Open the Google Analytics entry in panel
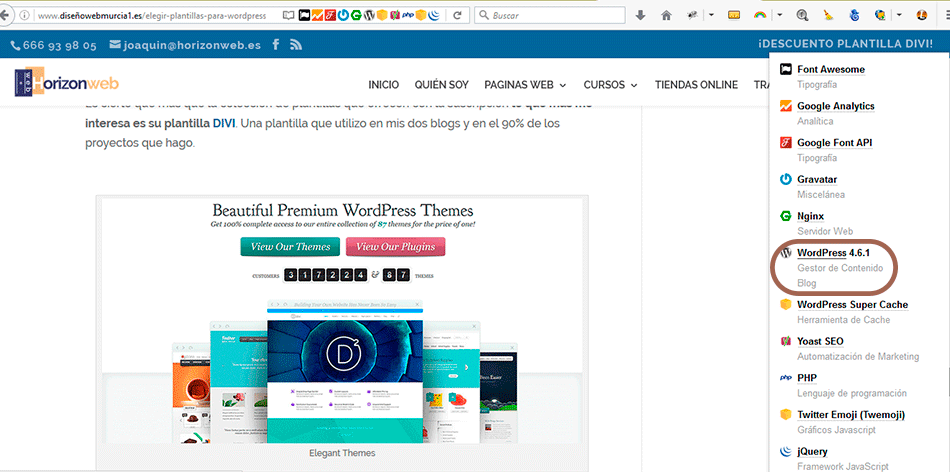The width and height of the screenshot is (950, 472). 835,106
